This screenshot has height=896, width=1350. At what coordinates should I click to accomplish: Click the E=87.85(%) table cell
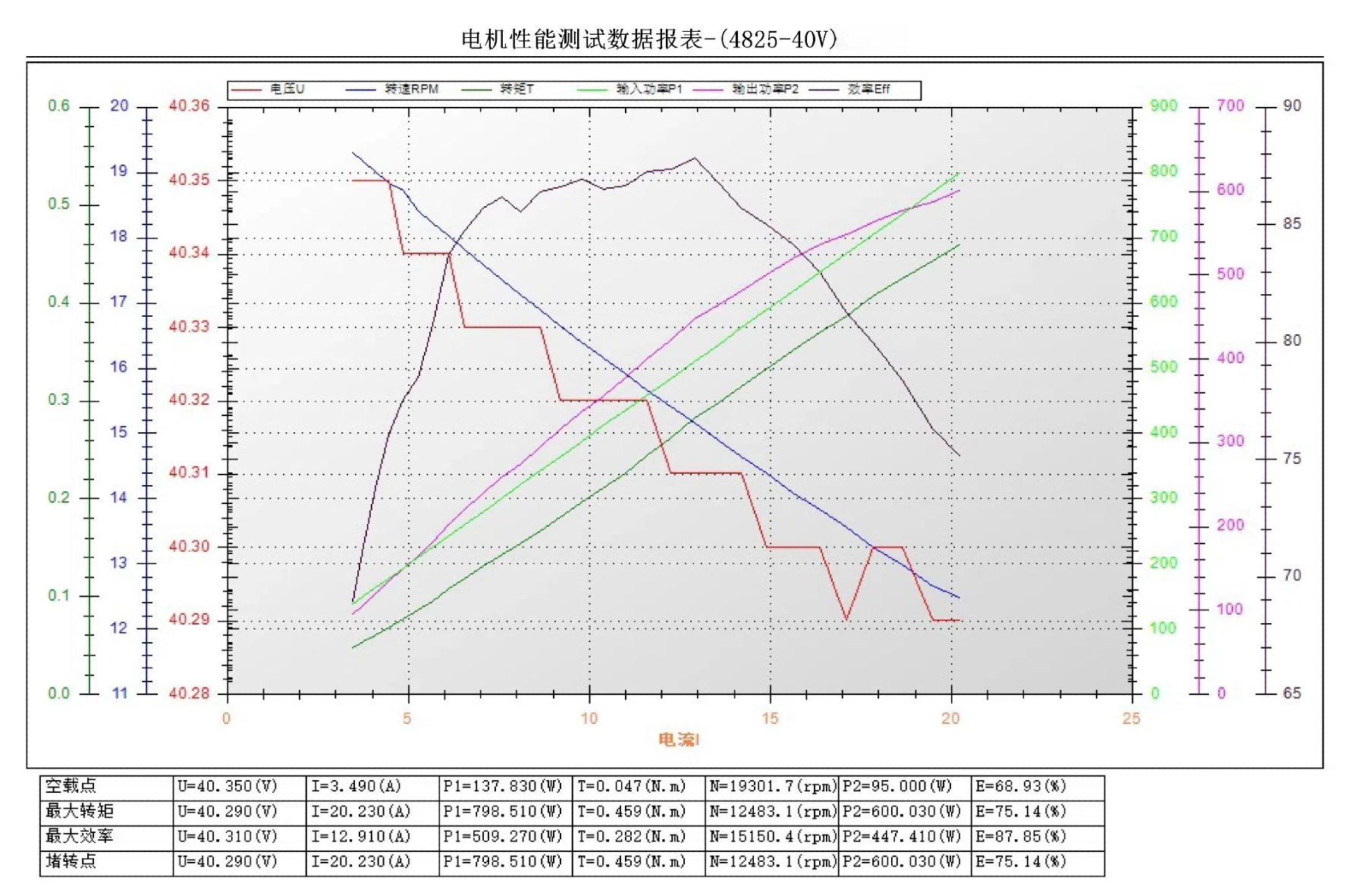[x=1021, y=836]
